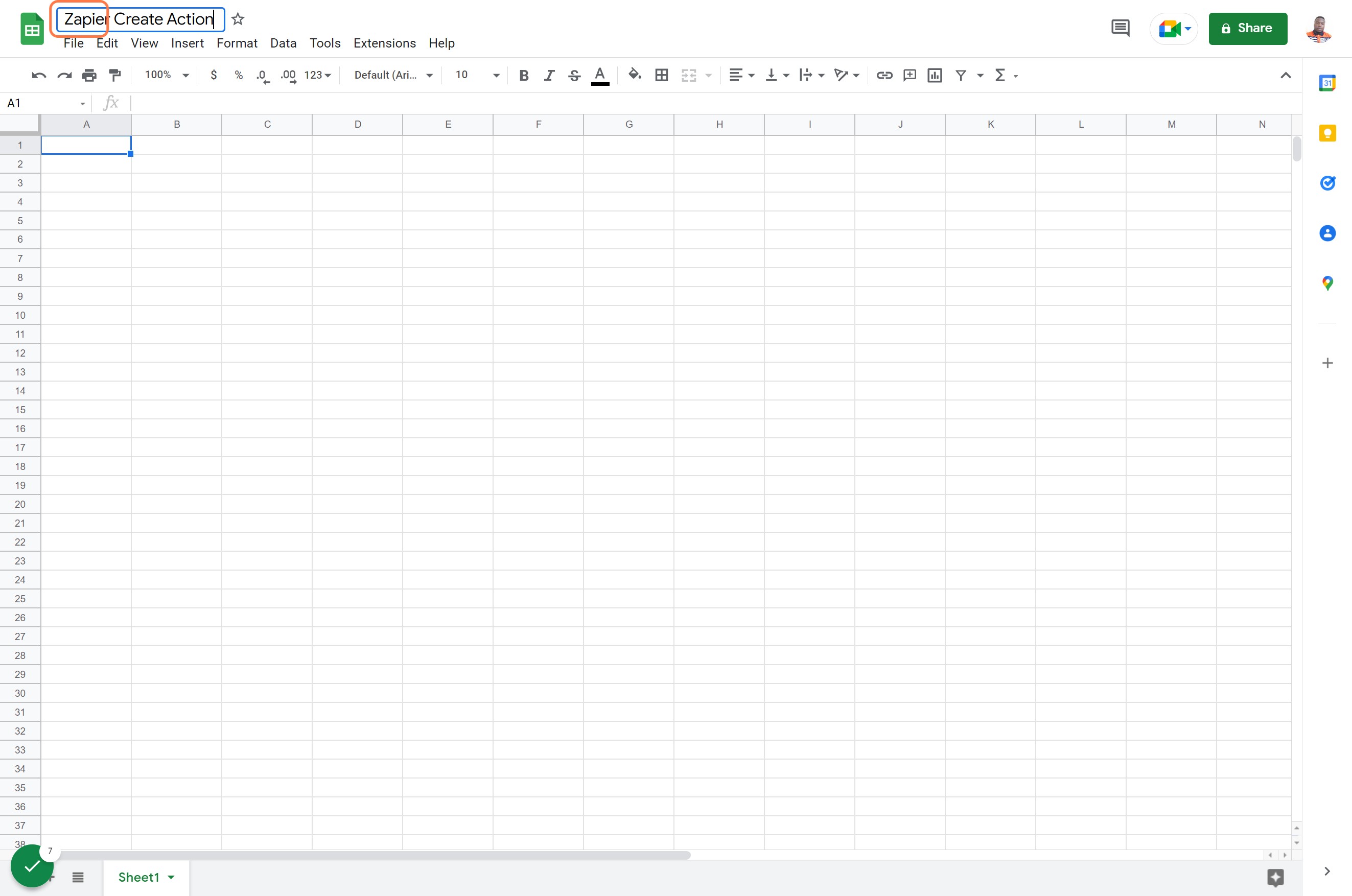Open Google Keep side panel
Screen dimensions: 1352x896
click(x=1327, y=133)
